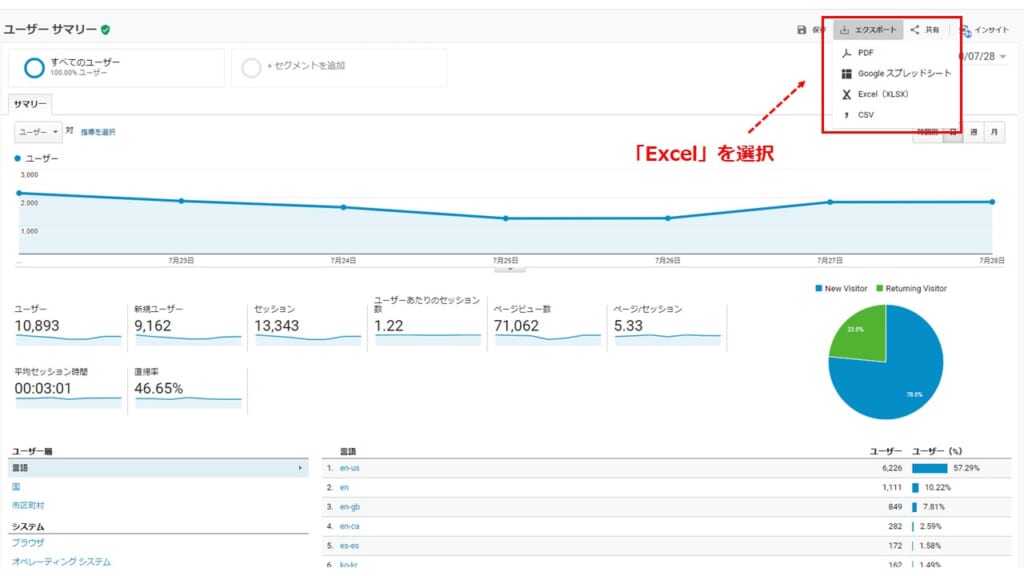Open the date range dropdown arrow
The image size is (1024, 576).
(1003, 57)
